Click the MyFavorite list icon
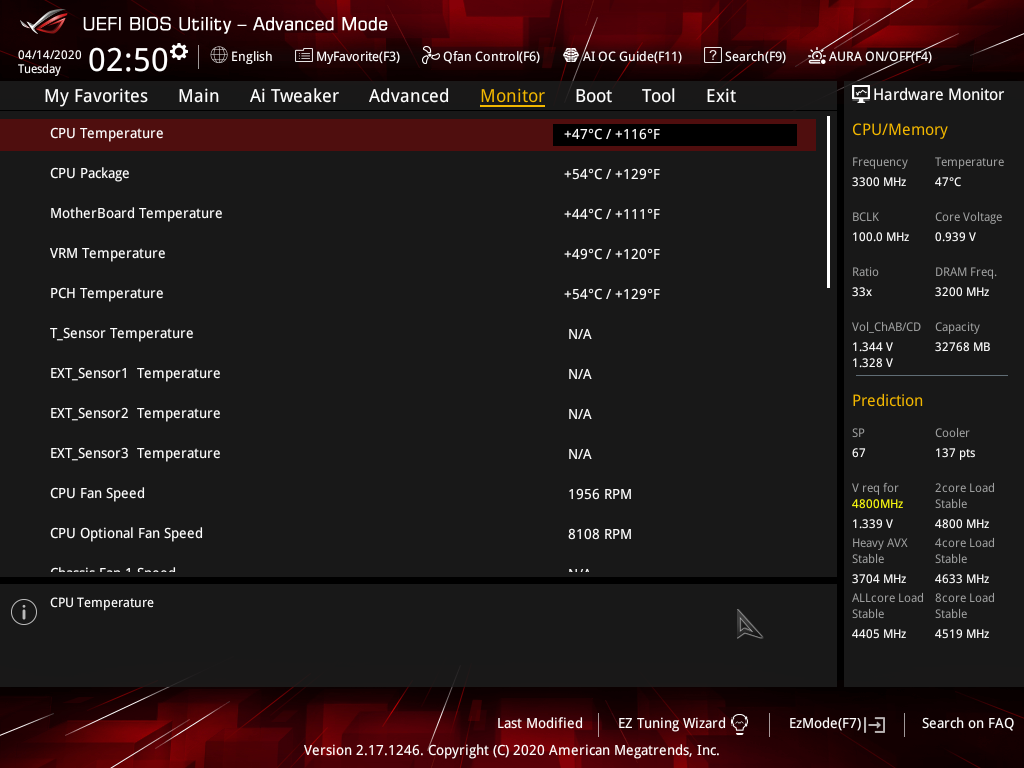This screenshot has width=1024, height=768. pyautogui.click(x=303, y=56)
